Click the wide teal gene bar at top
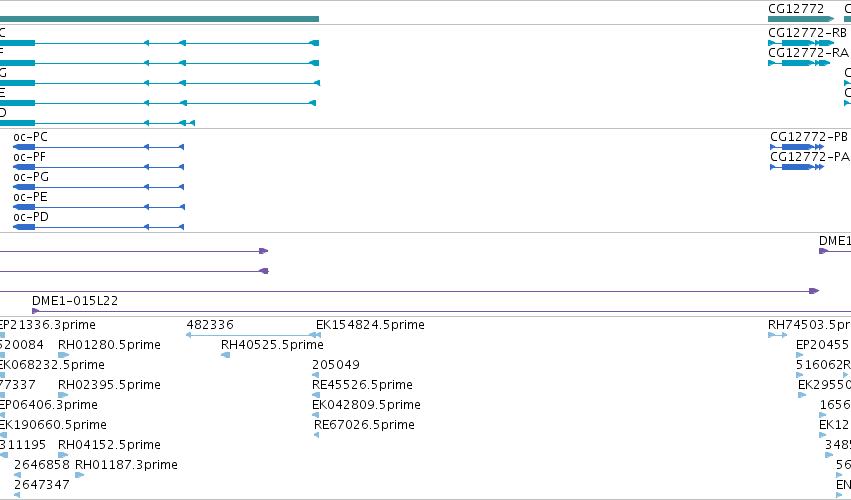The image size is (851, 500). [x=159, y=19]
